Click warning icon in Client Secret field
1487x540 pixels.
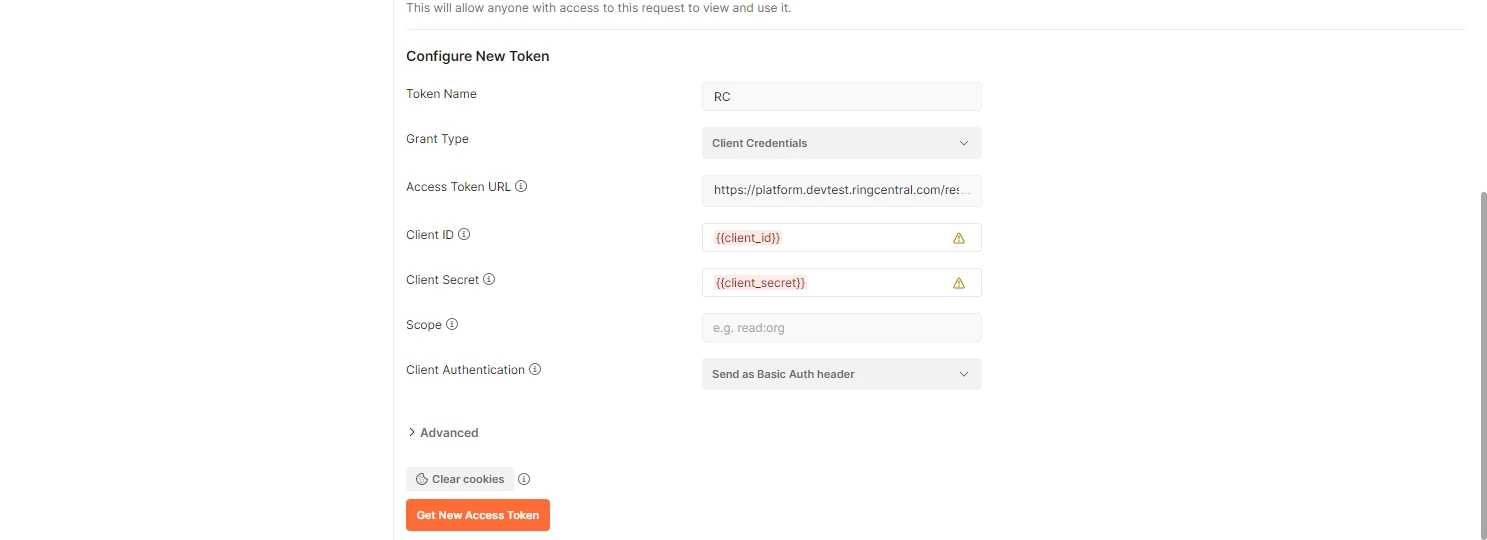click(x=959, y=283)
